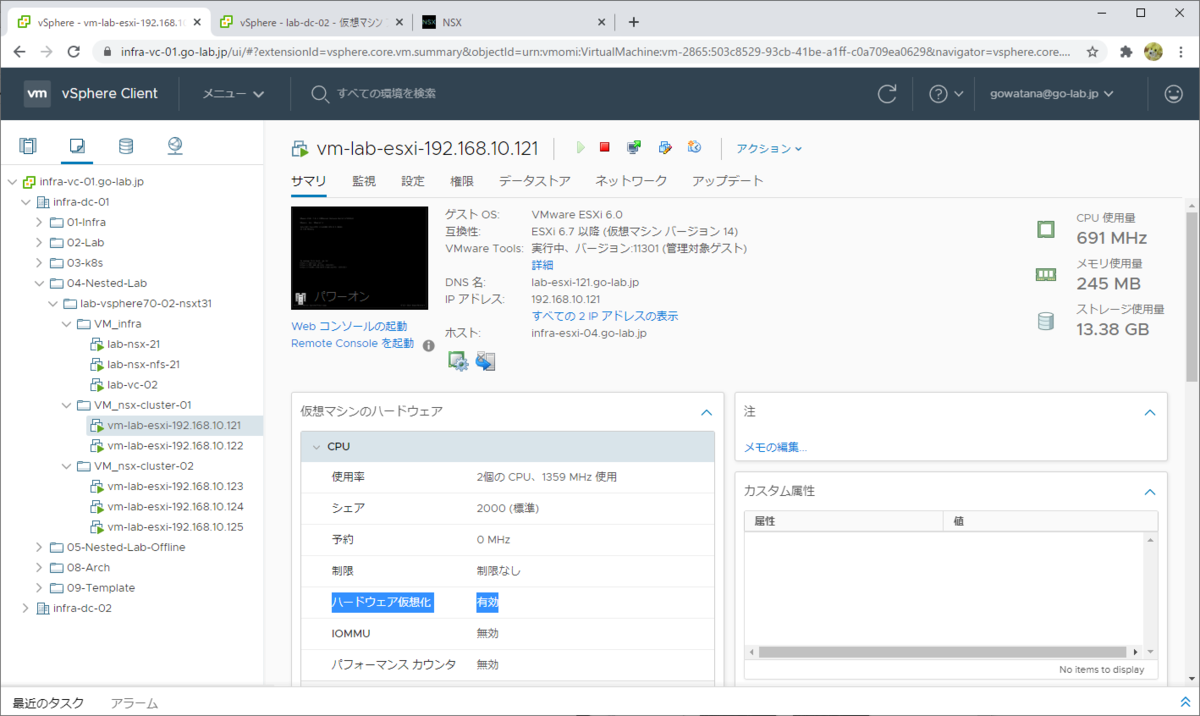Viewport: 1200px width, 716px height.
Task: Click the main pane vertical scrollbar
Action: point(1192,296)
